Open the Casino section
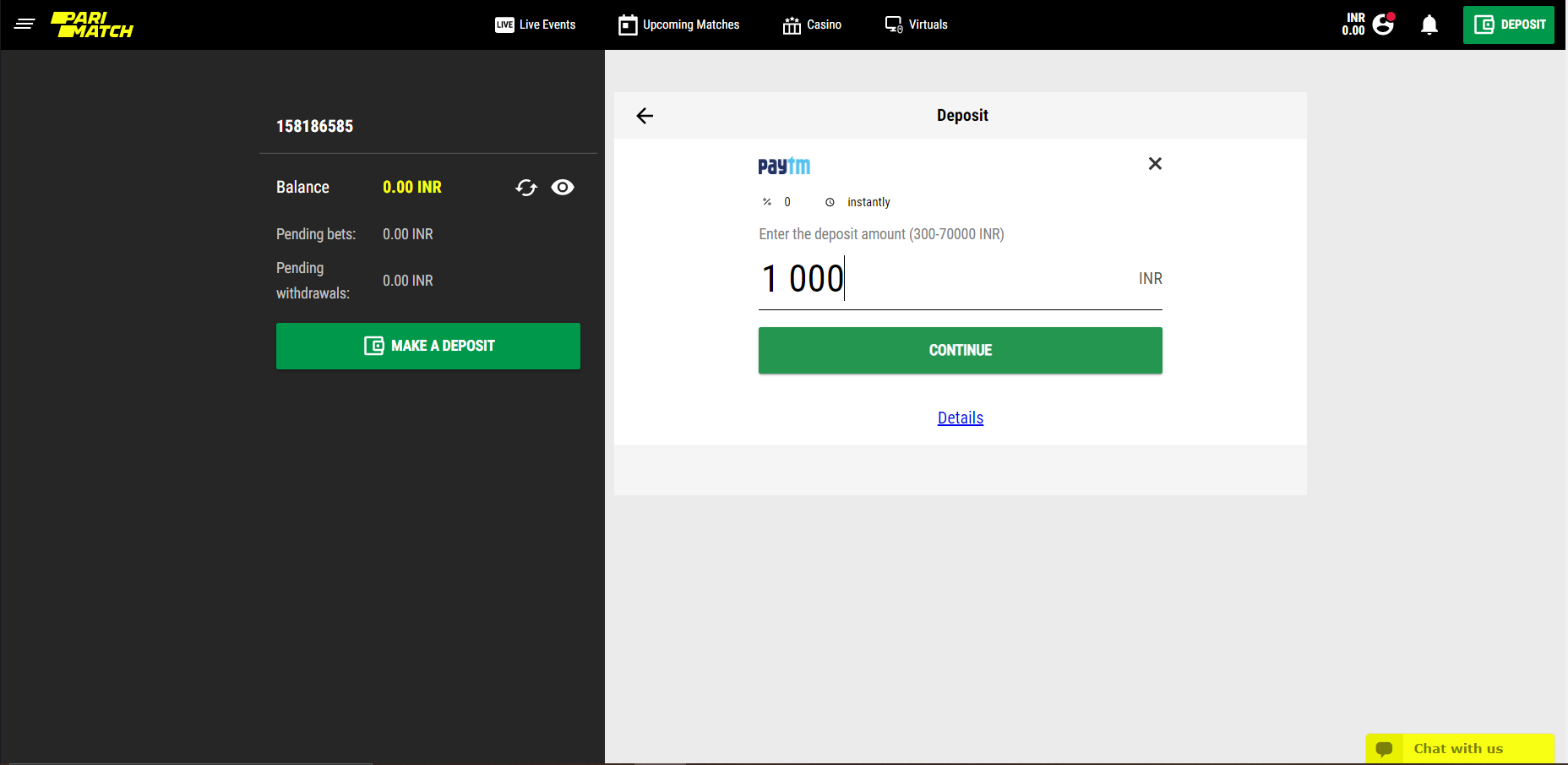Viewport: 1568px width, 765px height. pos(812,25)
